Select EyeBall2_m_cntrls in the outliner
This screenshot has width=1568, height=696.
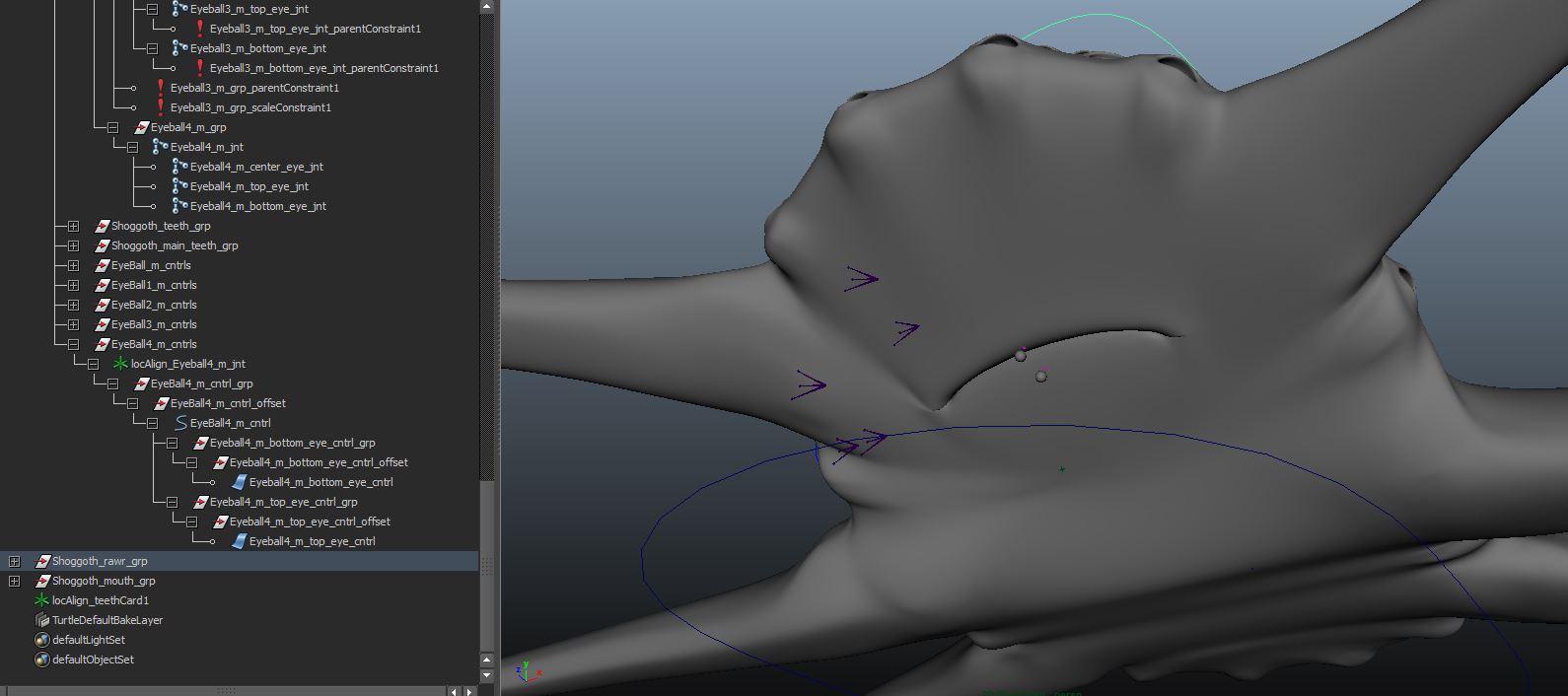click(x=153, y=305)
